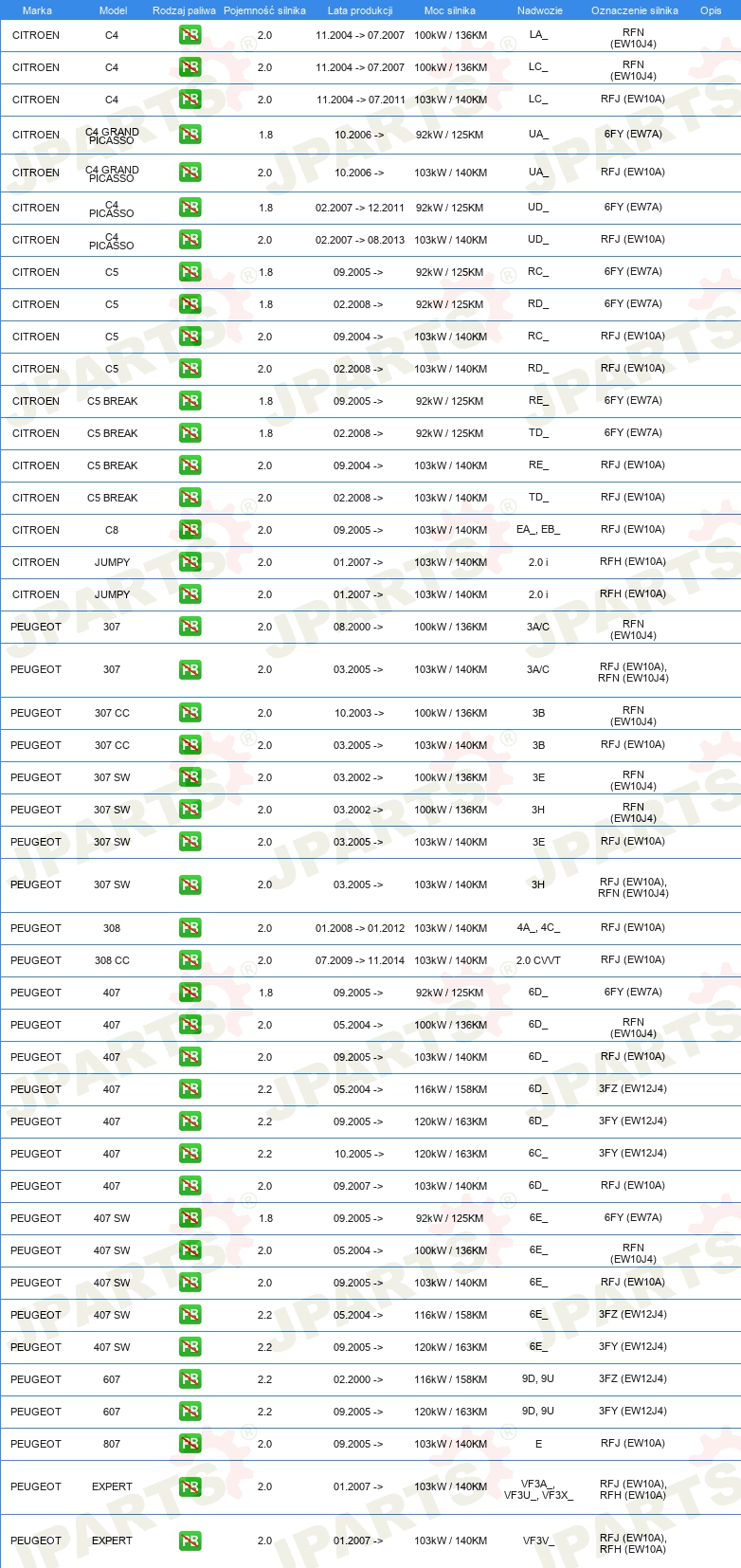
Task: Click the Pojemność silnika column header
Action: (x=264, y=10)
